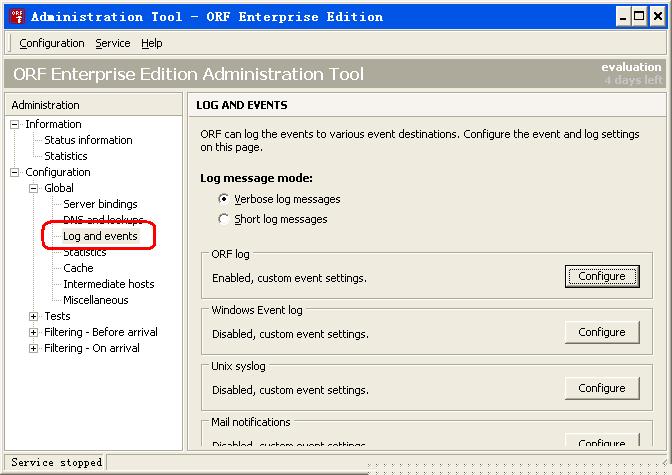Image resolution: width=672 pixels, height=475 pixels.
Task: Expand Filtering - Before arrival node
Action: click(34, 332)
